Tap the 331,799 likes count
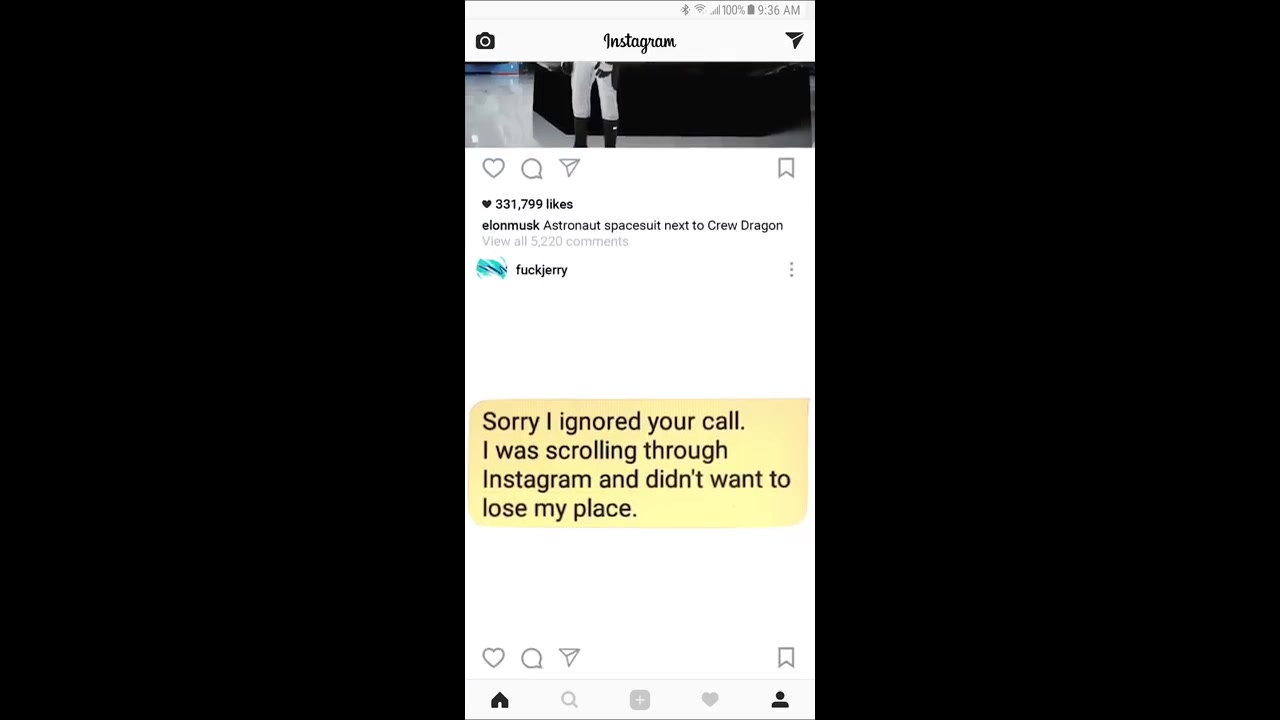The height and width of the screenshot is (720, 1280). click(x=527, y=204)
